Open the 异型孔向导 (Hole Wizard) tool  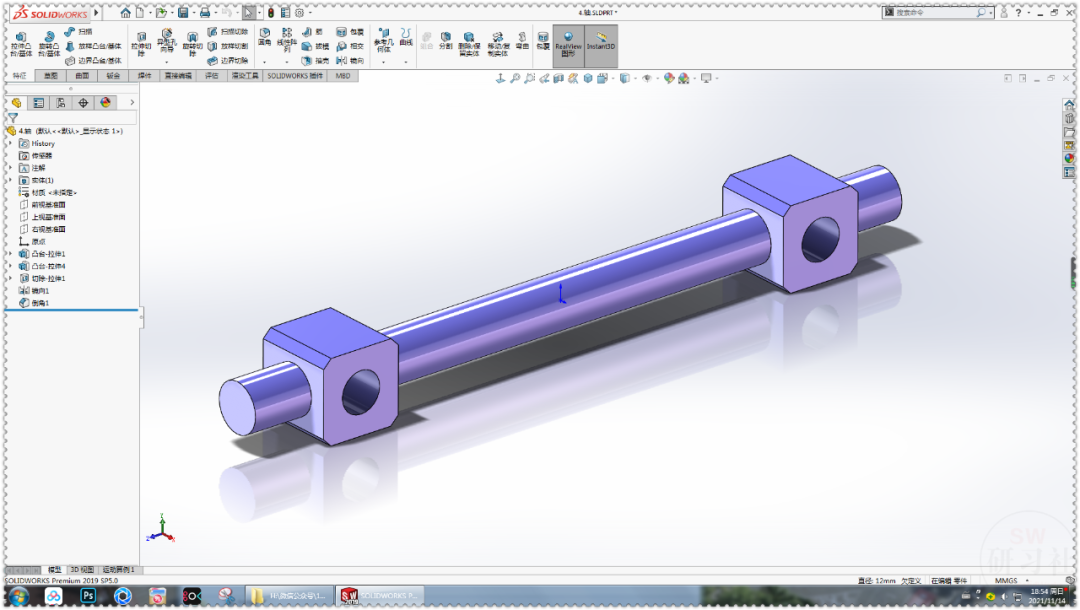coord(167,38)
